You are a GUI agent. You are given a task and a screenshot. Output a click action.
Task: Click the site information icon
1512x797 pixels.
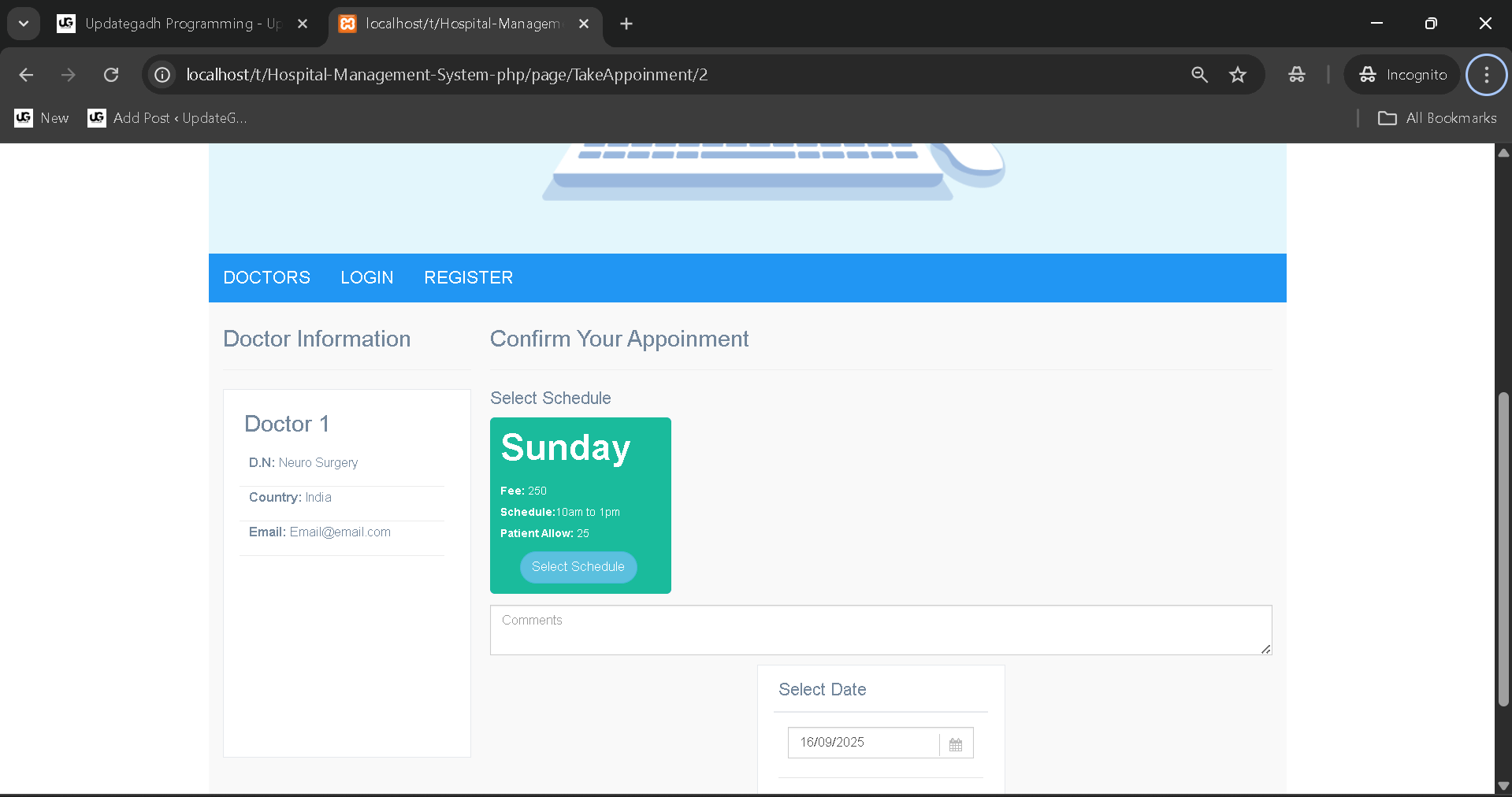(x=162, y=75)
